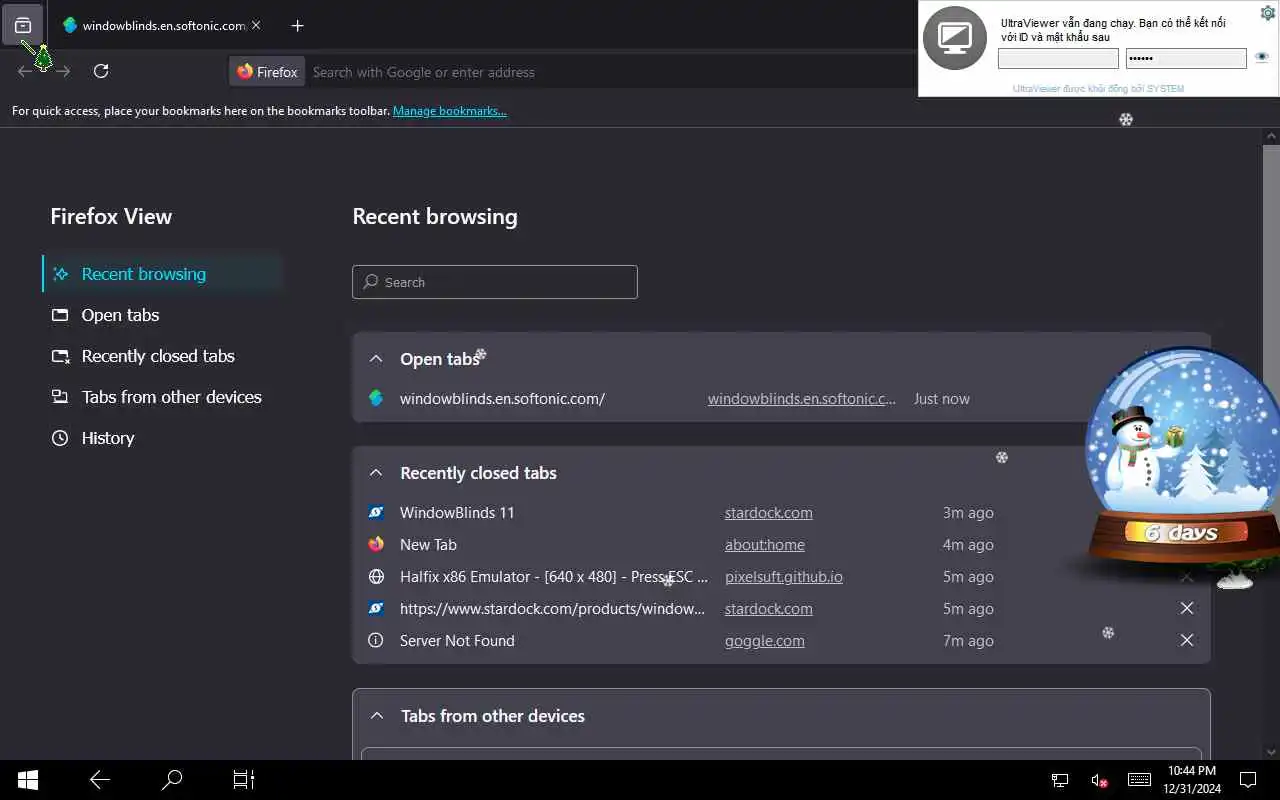The width and height of the screenshot is (1280, 800).
Task: Click the UltraViewer monitor logo
Action: 954,39
